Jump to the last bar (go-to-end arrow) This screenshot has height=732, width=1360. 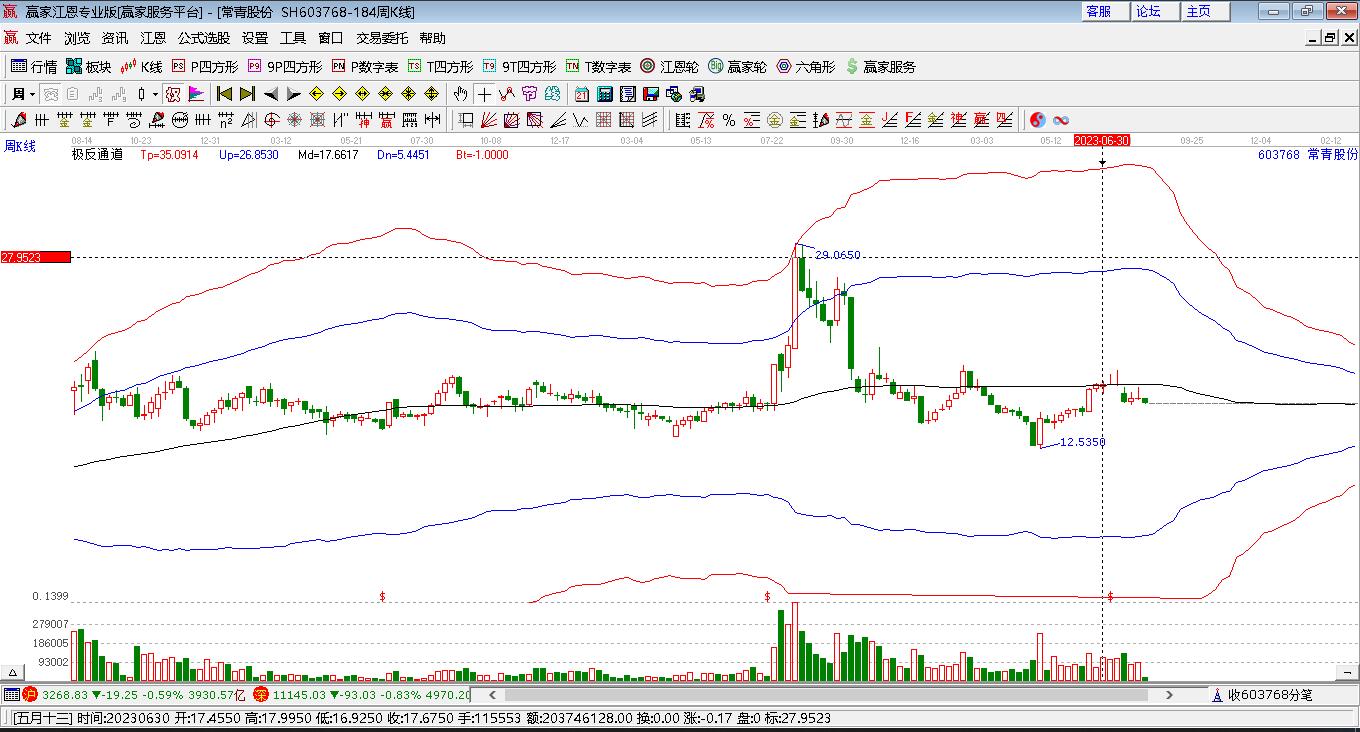pyautogui.click(x=247, y=94)
